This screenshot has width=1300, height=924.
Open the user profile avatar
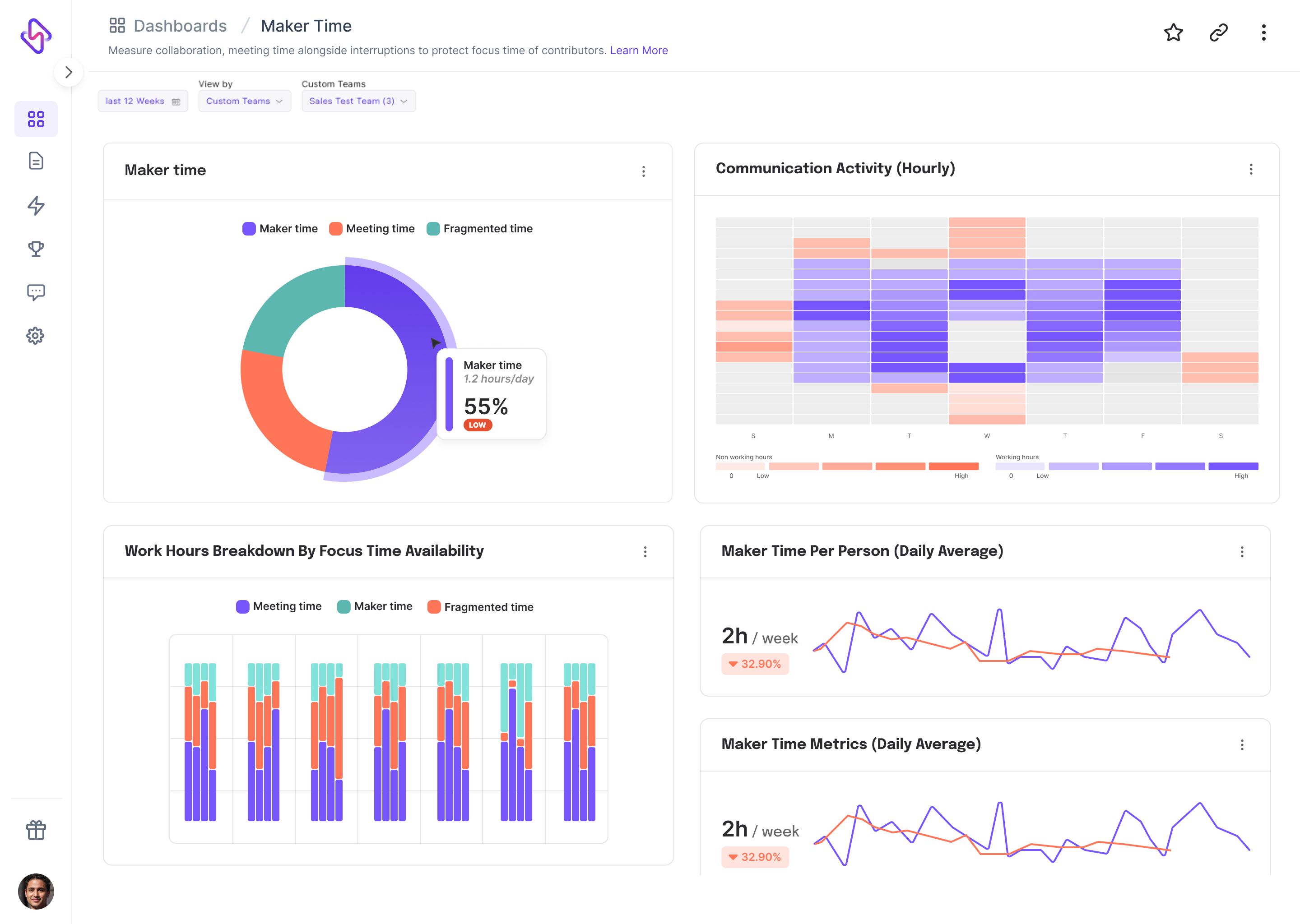36,892
